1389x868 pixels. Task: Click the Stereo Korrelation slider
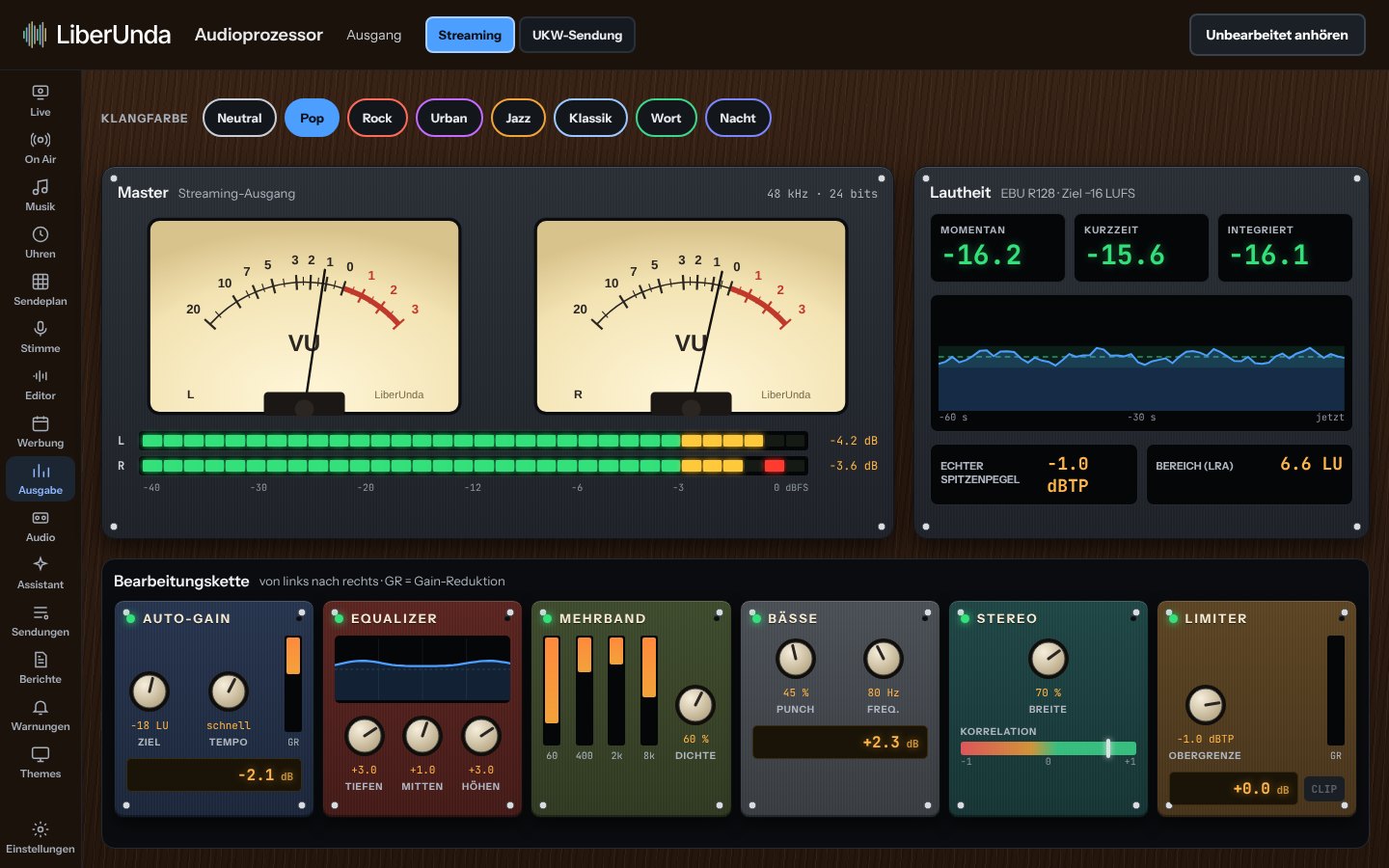point(1048,748)
